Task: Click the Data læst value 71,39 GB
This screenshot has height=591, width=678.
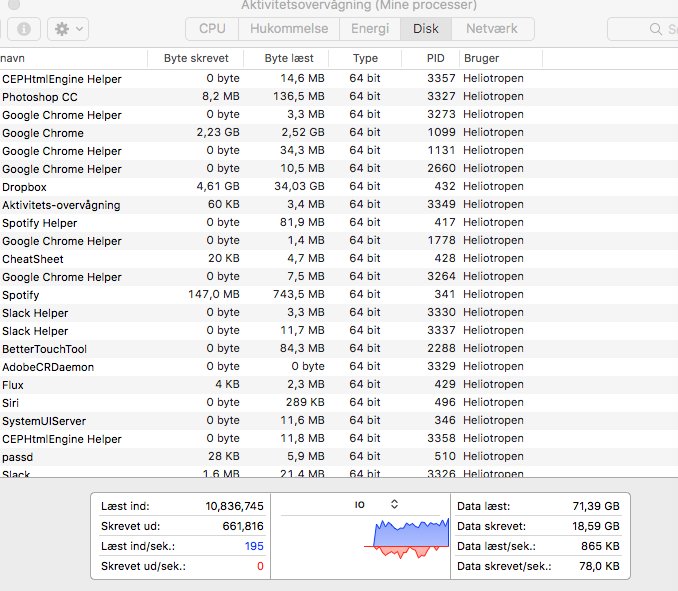Action: coord(596,506)
